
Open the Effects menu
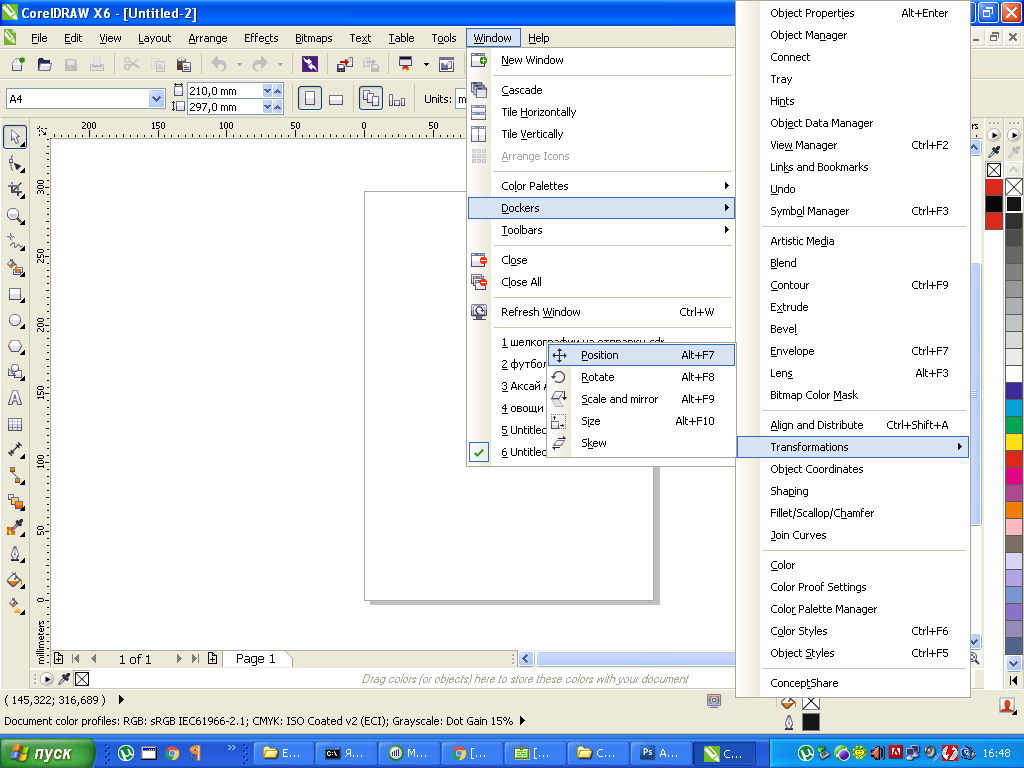coord(261,38)
